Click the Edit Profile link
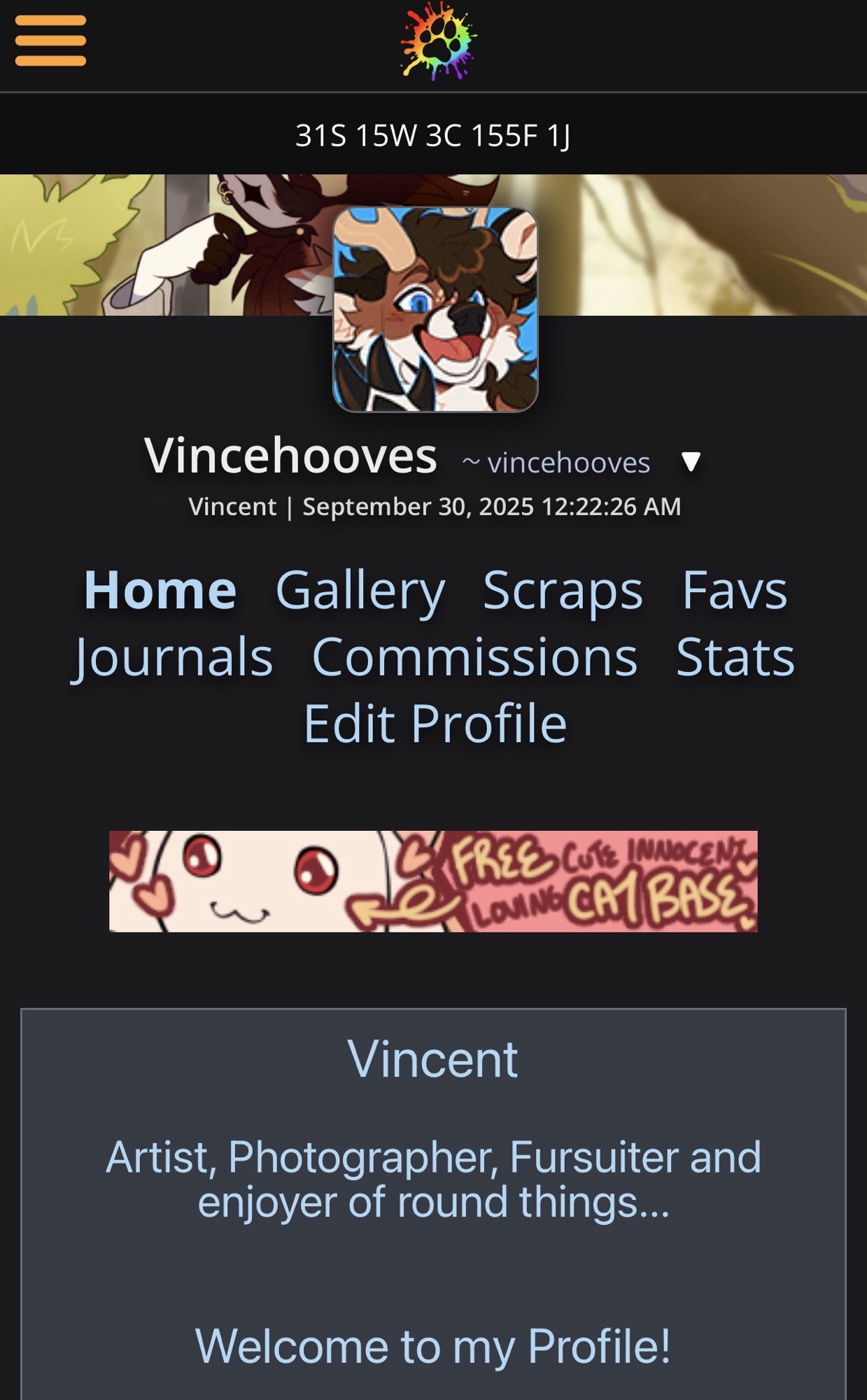The height and width of the screenshot is (1400, 867). [435, 724]
